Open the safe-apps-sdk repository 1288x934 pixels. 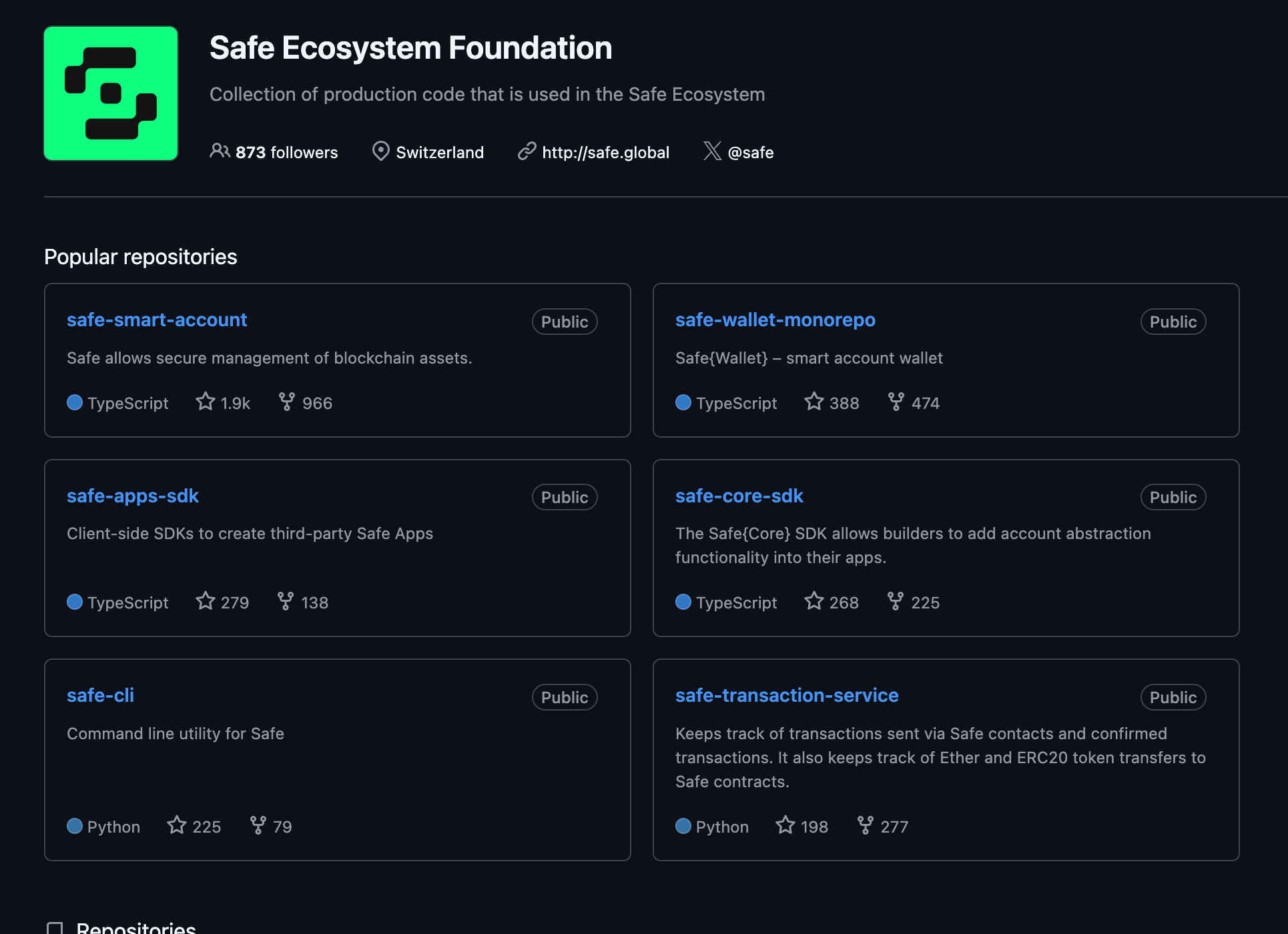pos(133,496)
